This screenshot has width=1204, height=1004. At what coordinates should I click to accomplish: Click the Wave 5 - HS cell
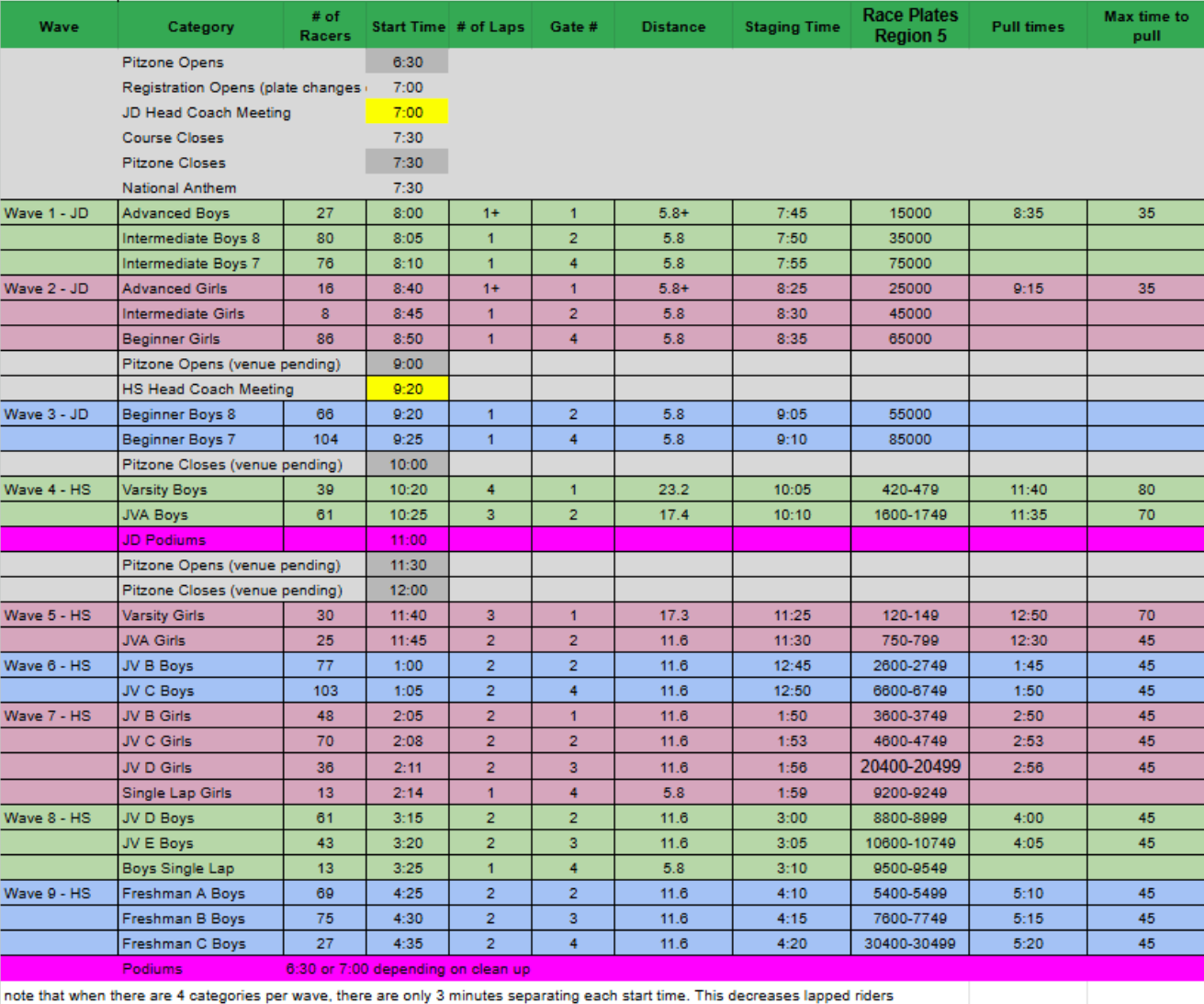(59, 615)
